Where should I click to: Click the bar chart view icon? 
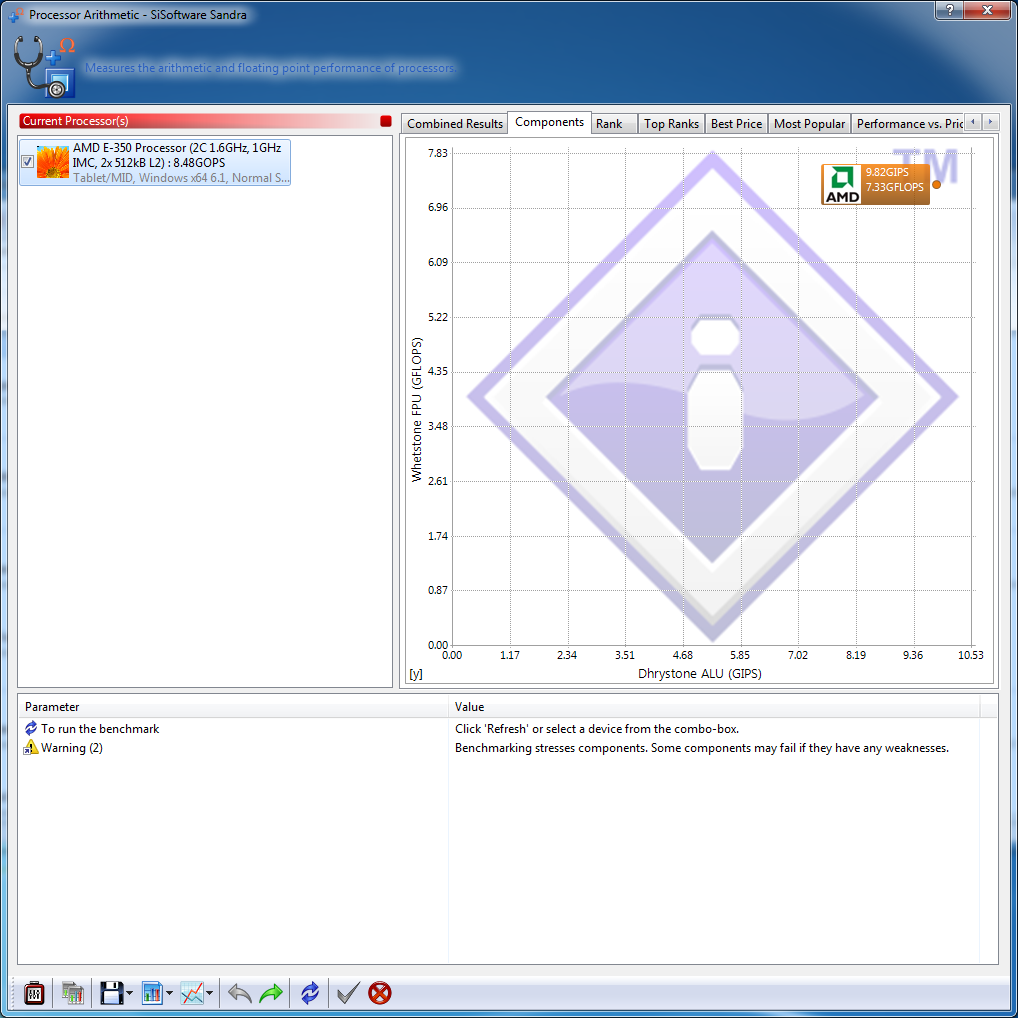tap(152, 993)
